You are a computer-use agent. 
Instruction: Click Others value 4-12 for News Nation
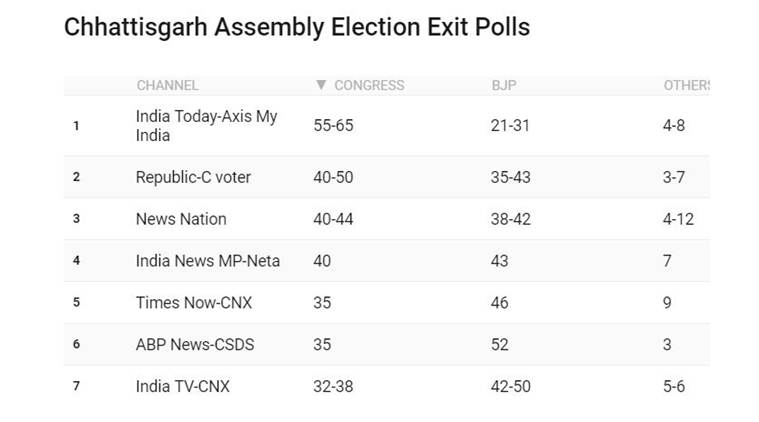click(678, 219)
